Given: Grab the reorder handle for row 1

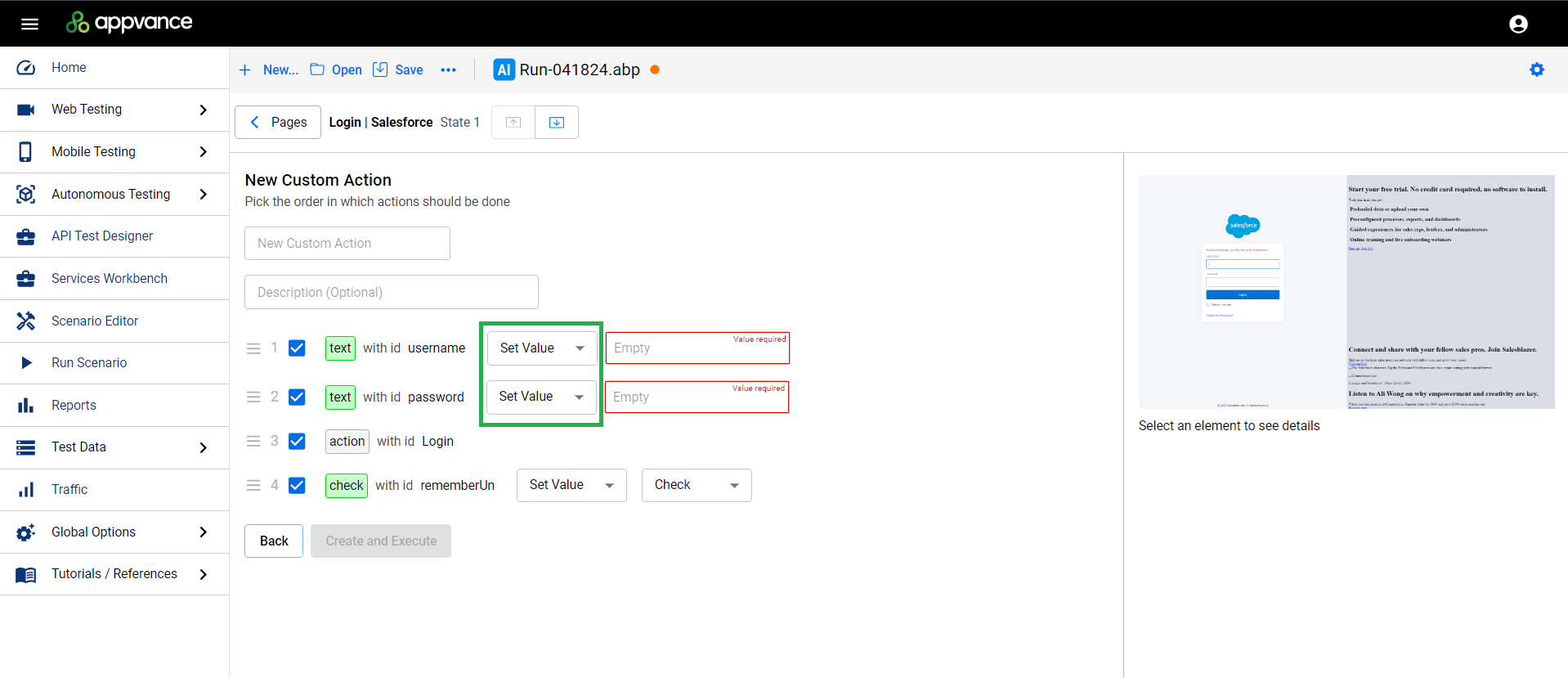Looking at the screenshot, I should (x=253, y=348).
